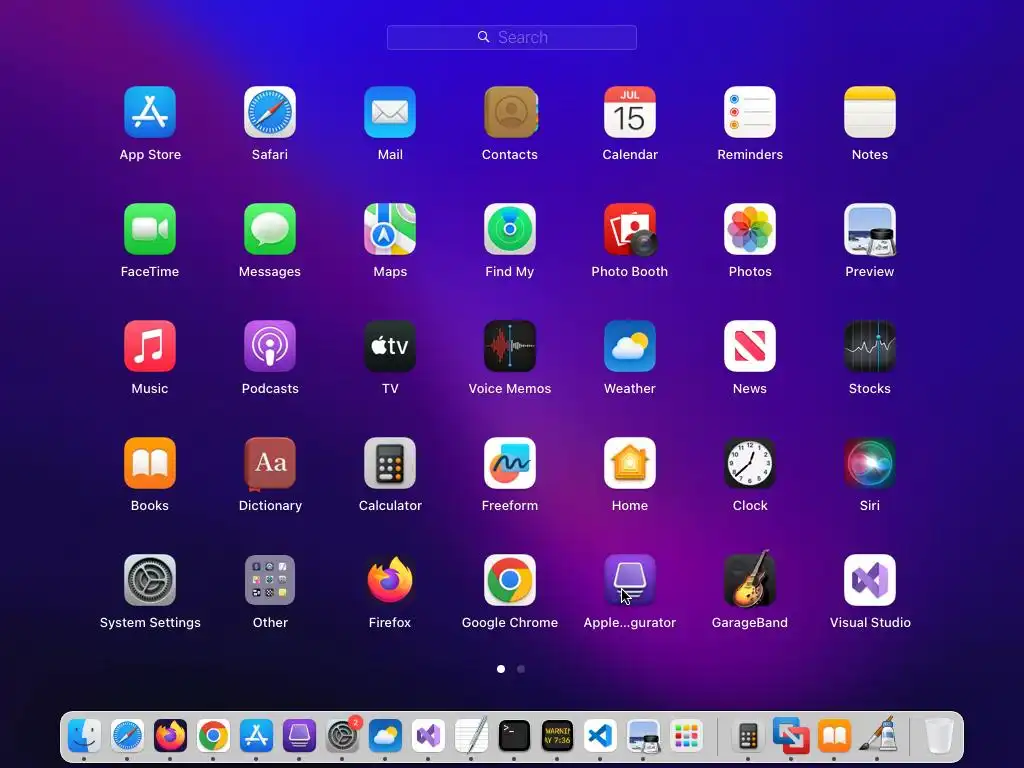Select the first Launchpad page dot

click(501, 669)
